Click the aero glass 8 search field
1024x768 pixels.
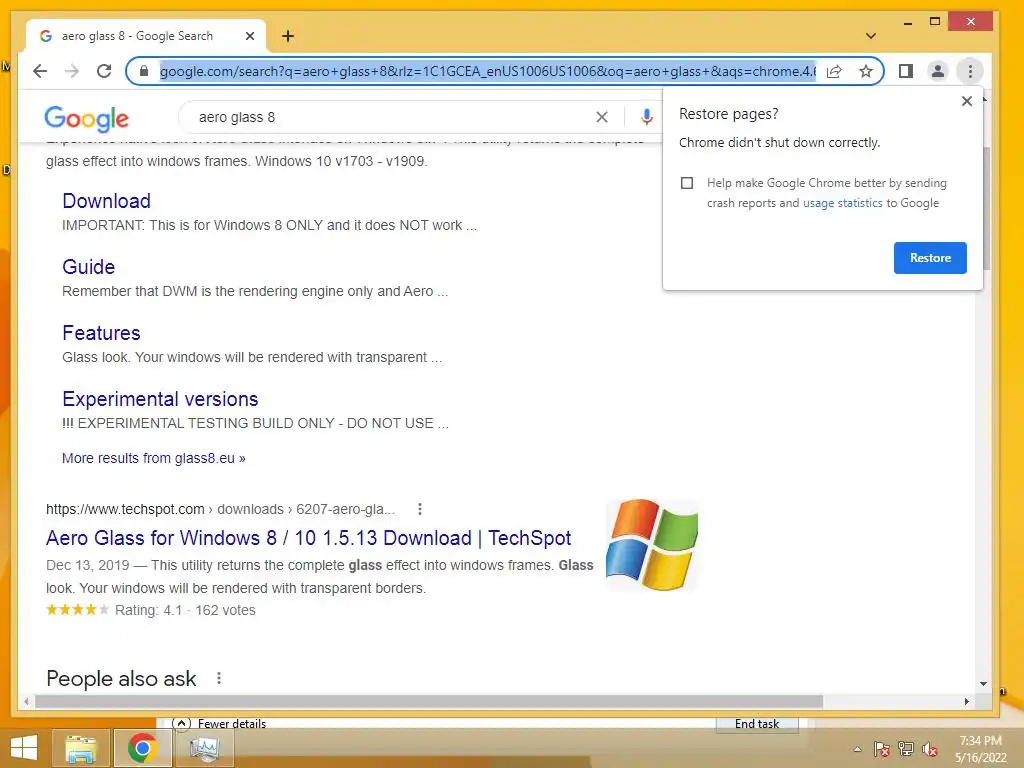[392, 117]
